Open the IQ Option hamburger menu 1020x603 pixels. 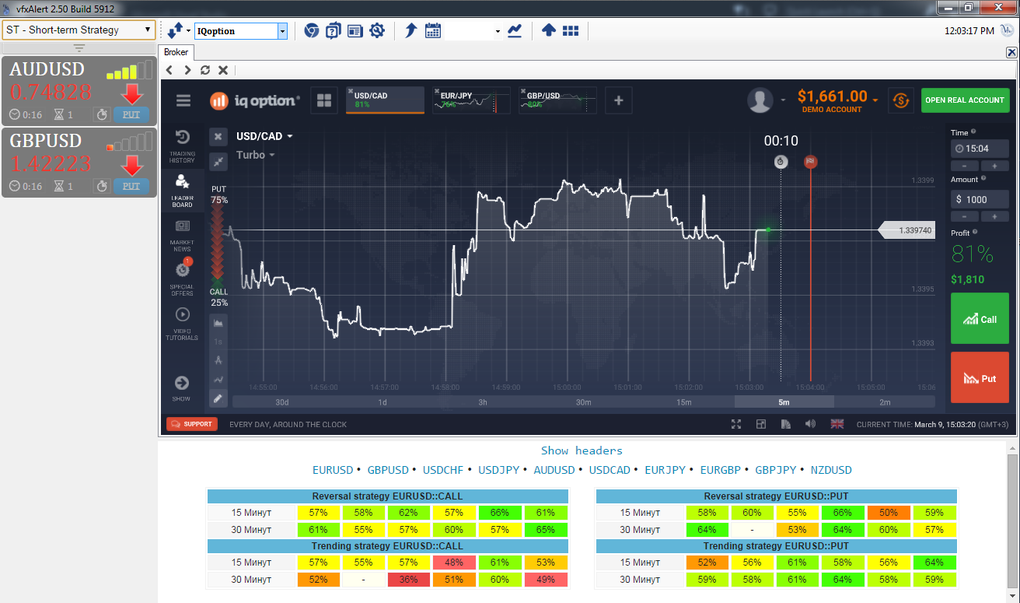183,100
